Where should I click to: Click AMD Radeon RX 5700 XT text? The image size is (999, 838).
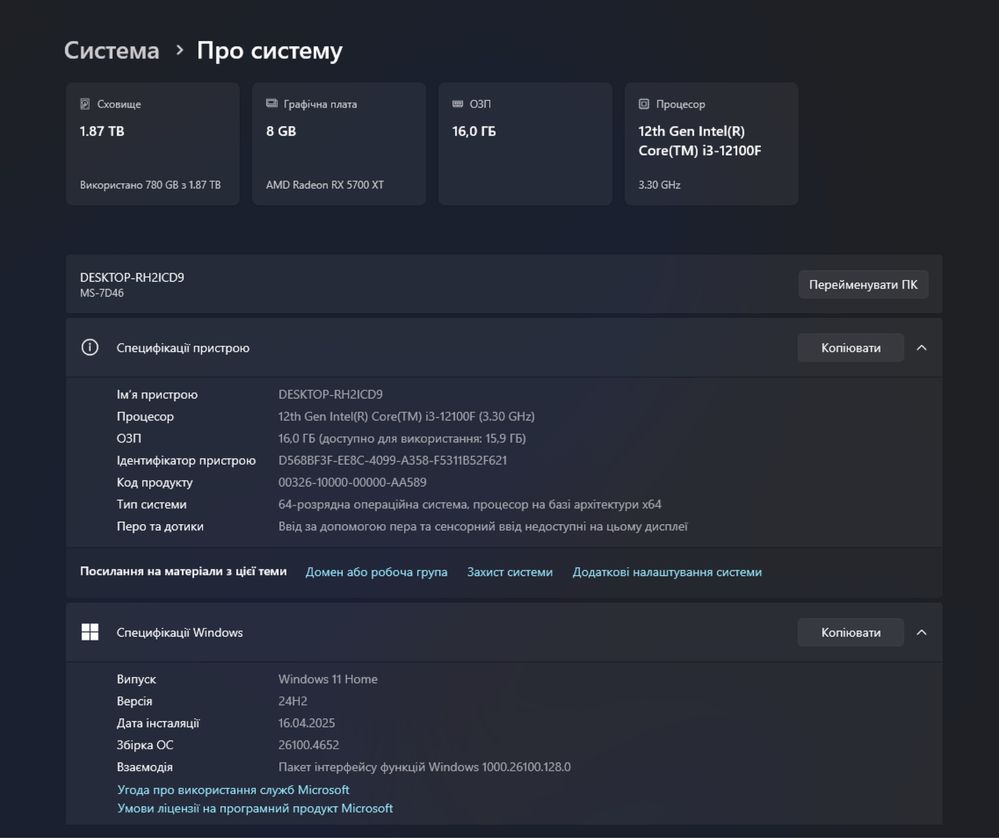click(325, 185)
